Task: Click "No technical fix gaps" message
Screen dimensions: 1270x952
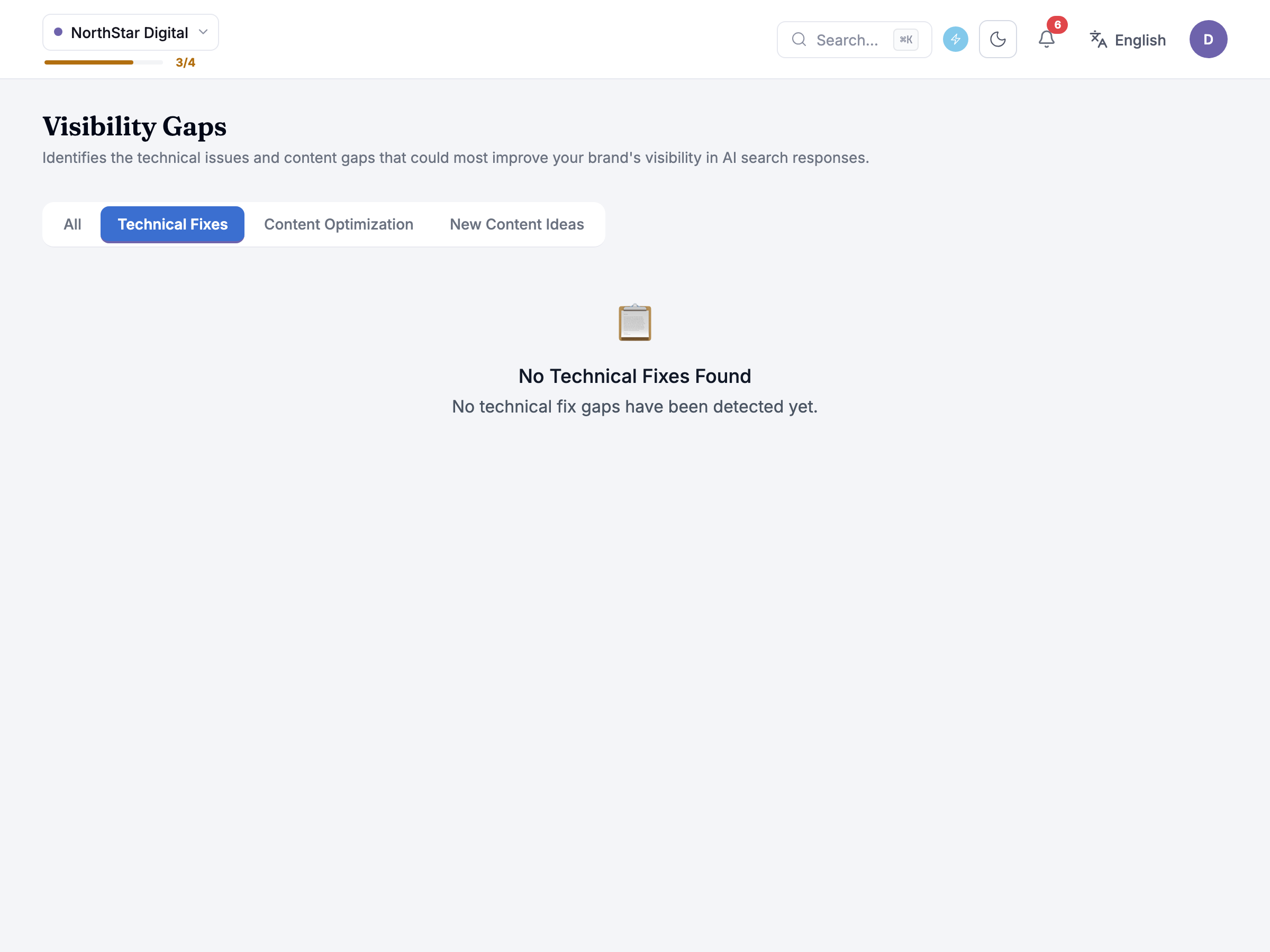Action: (634, 406)
